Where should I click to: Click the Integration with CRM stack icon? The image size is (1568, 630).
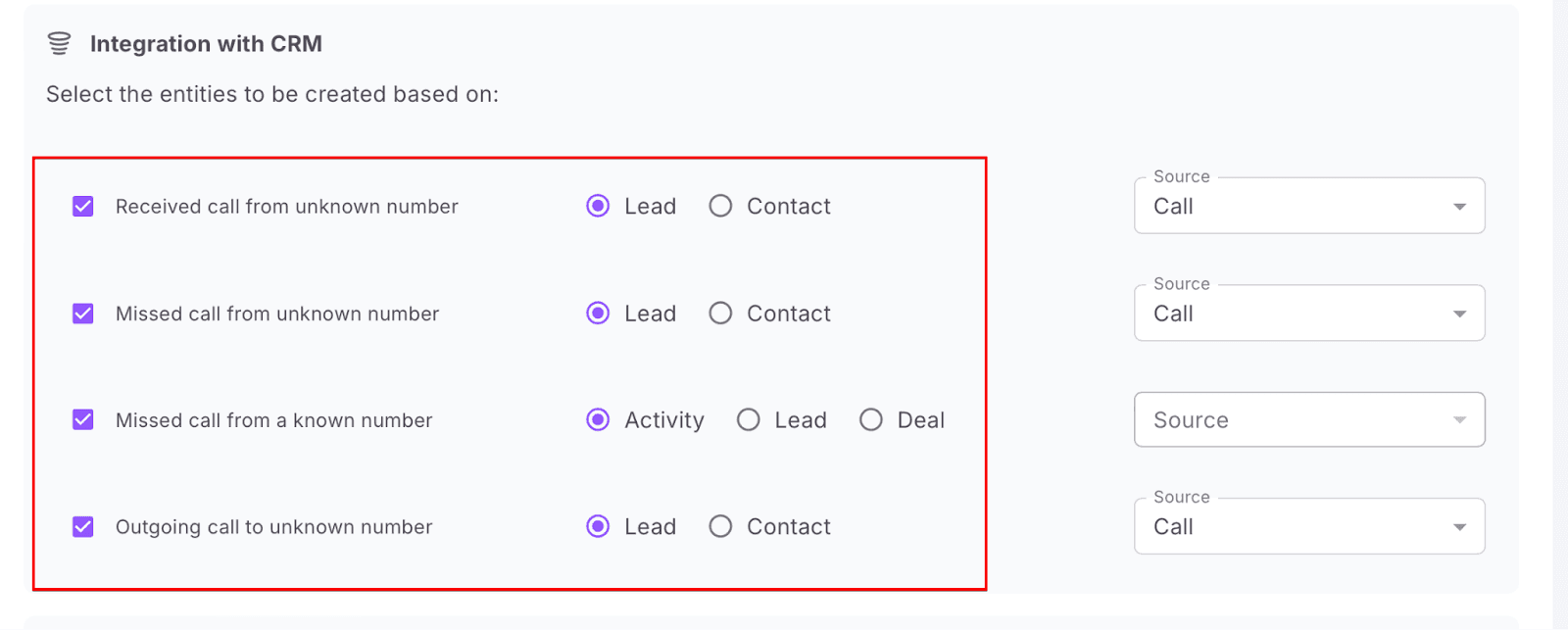point(59,43)
